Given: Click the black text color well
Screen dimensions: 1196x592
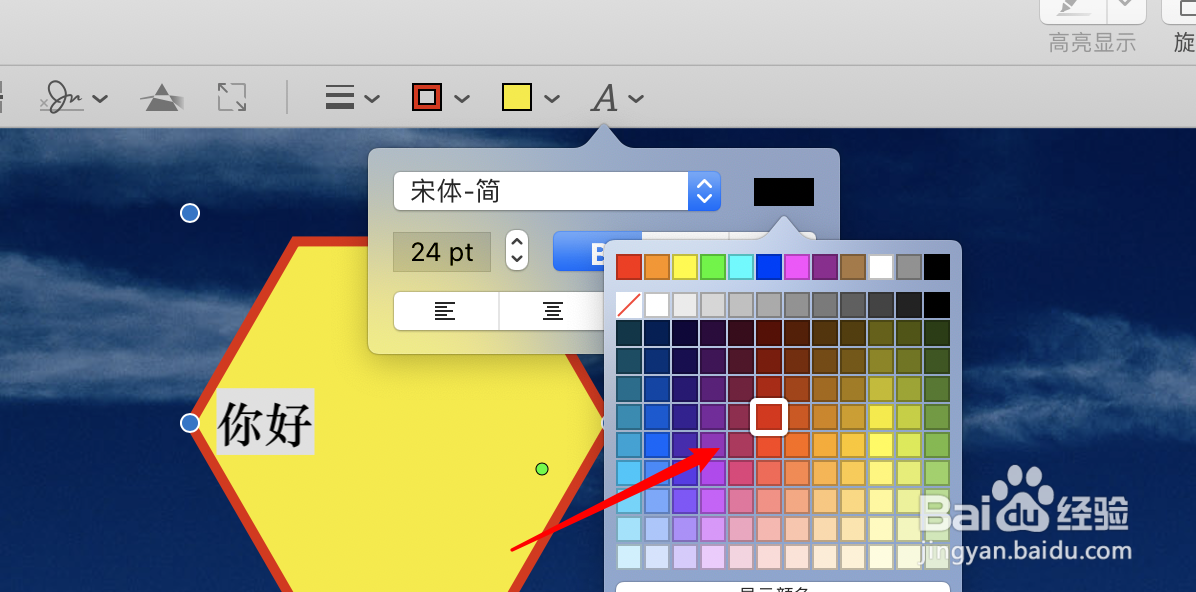Looking at the screenshot, I should [783, 191].
